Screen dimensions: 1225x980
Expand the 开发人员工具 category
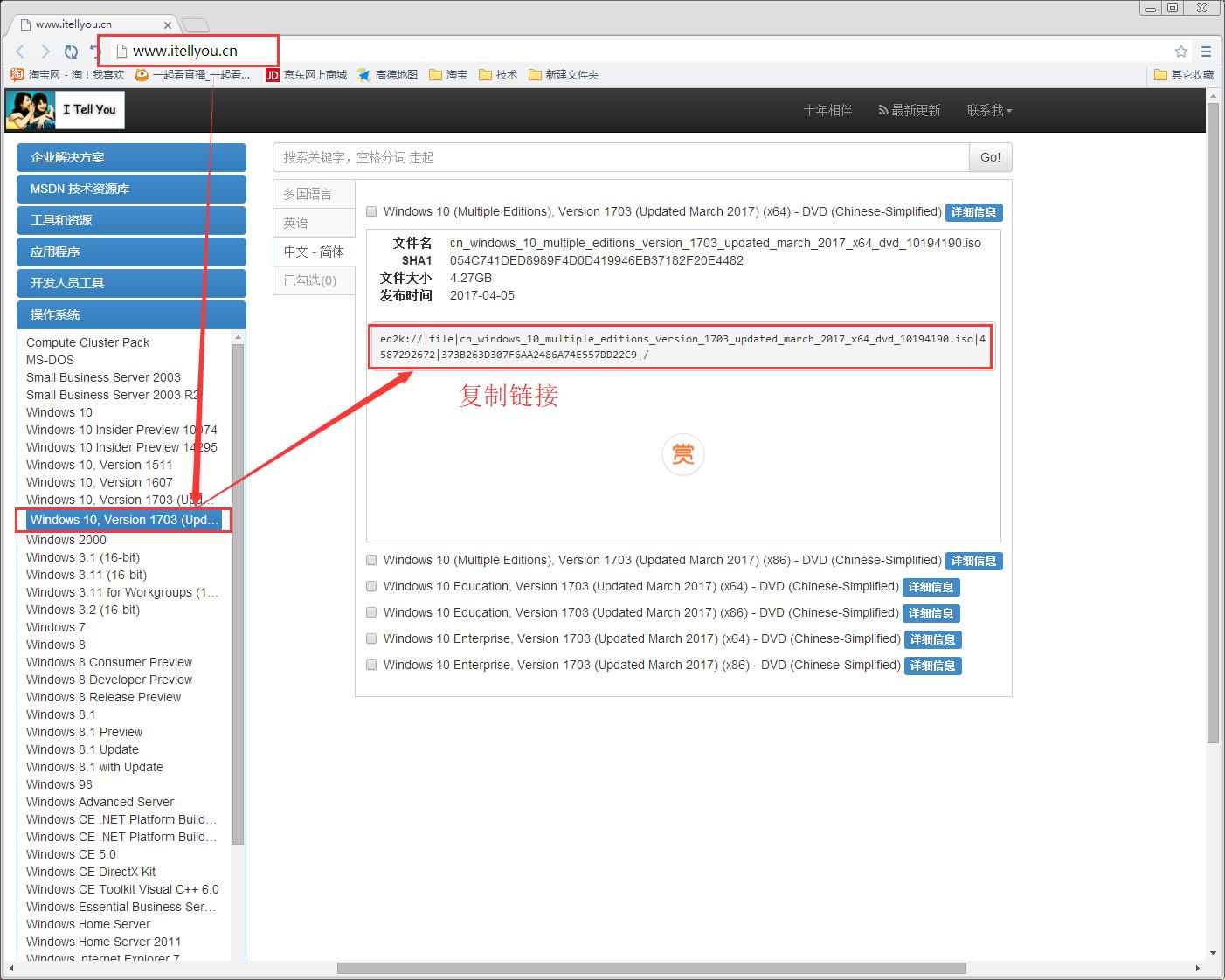131,283
